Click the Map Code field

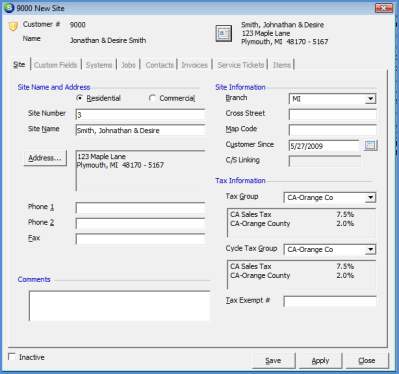click(333, 130)
